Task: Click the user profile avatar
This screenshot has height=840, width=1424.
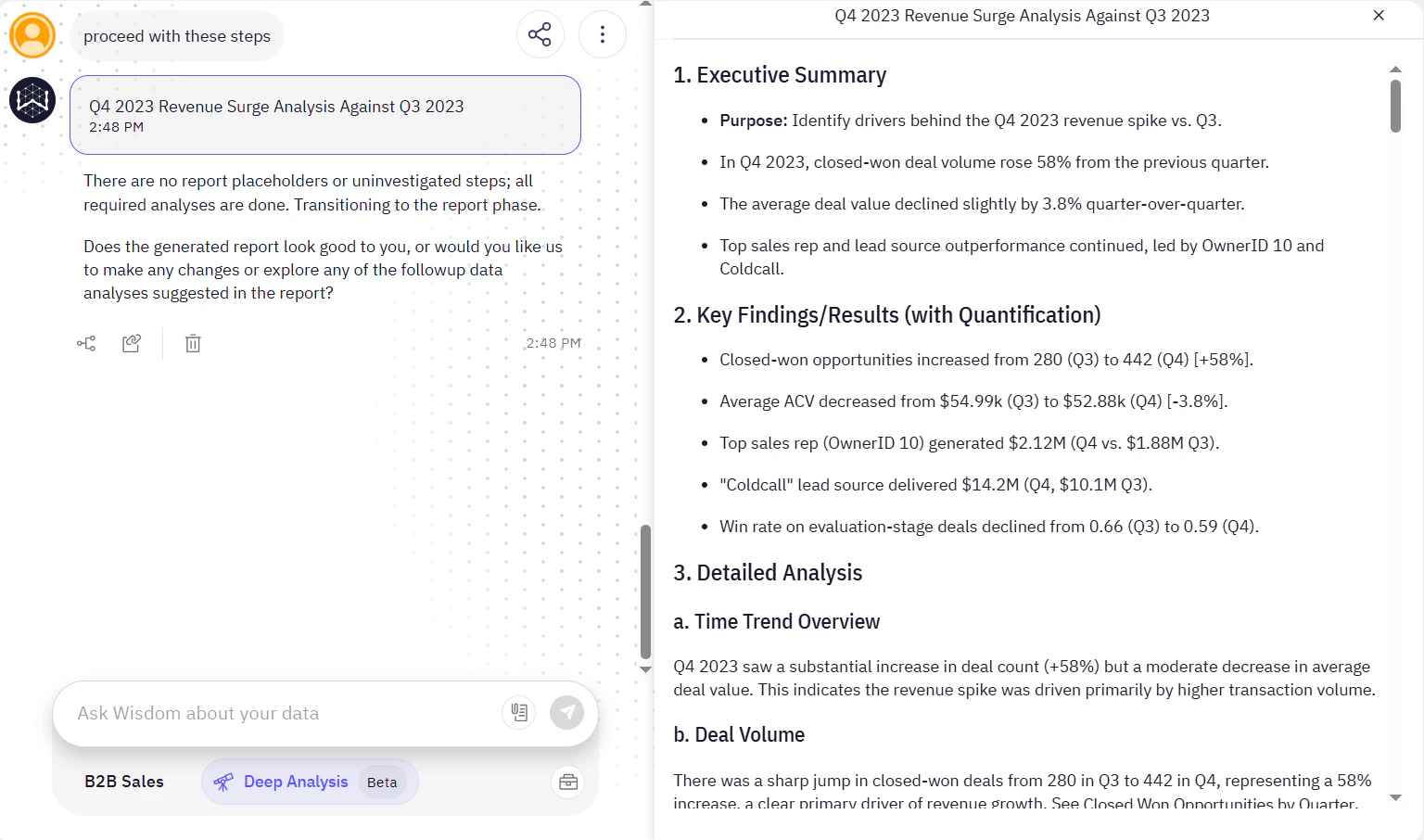Action: pyautogui.click(x=32, y=35)
